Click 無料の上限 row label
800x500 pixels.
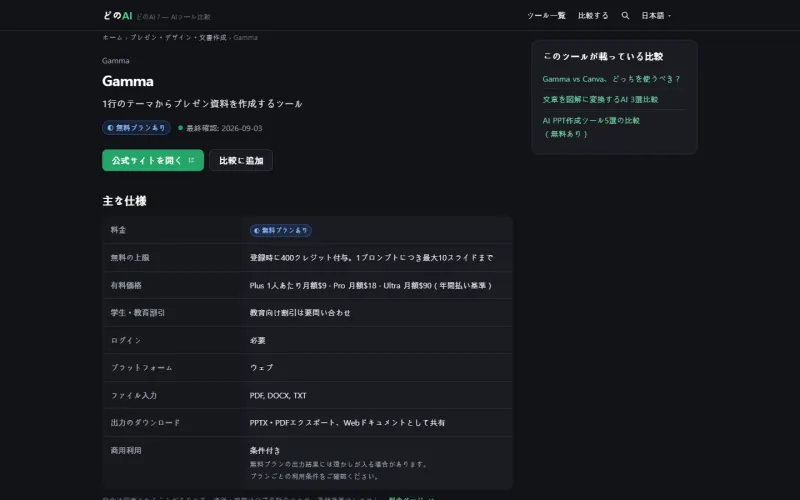click(130, 258)
